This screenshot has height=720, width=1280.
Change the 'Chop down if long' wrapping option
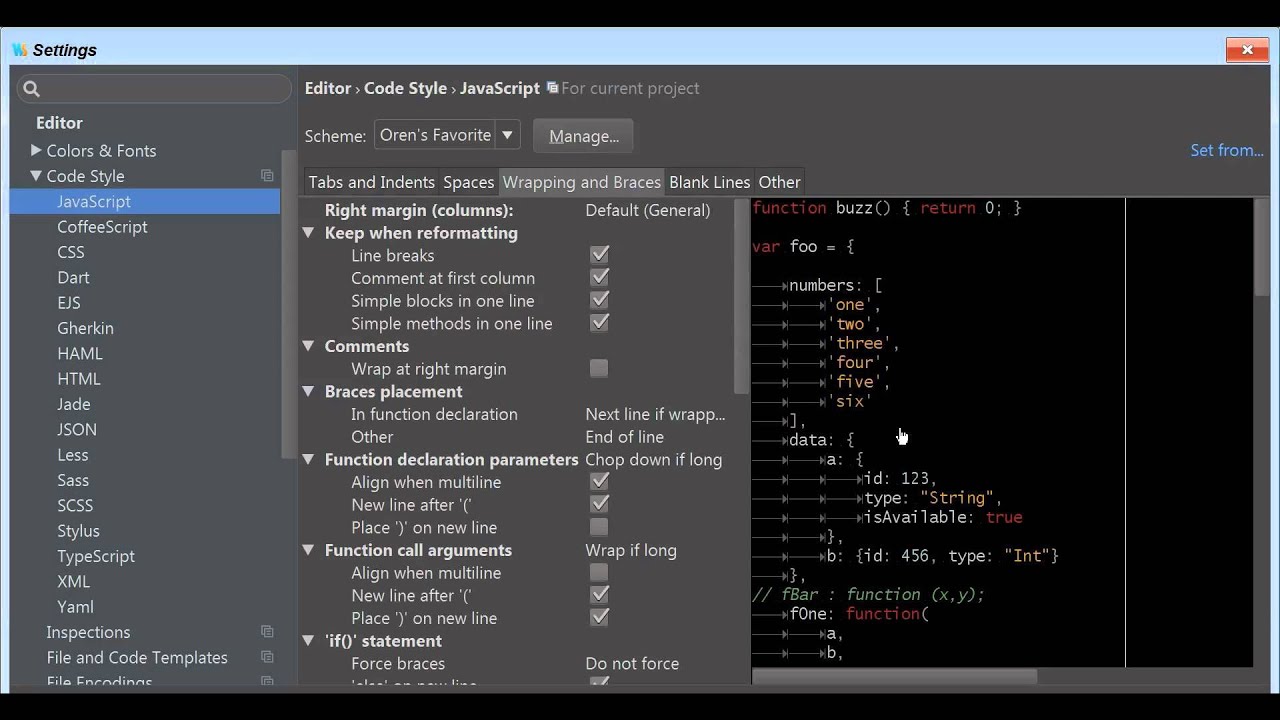coord(653,459)
